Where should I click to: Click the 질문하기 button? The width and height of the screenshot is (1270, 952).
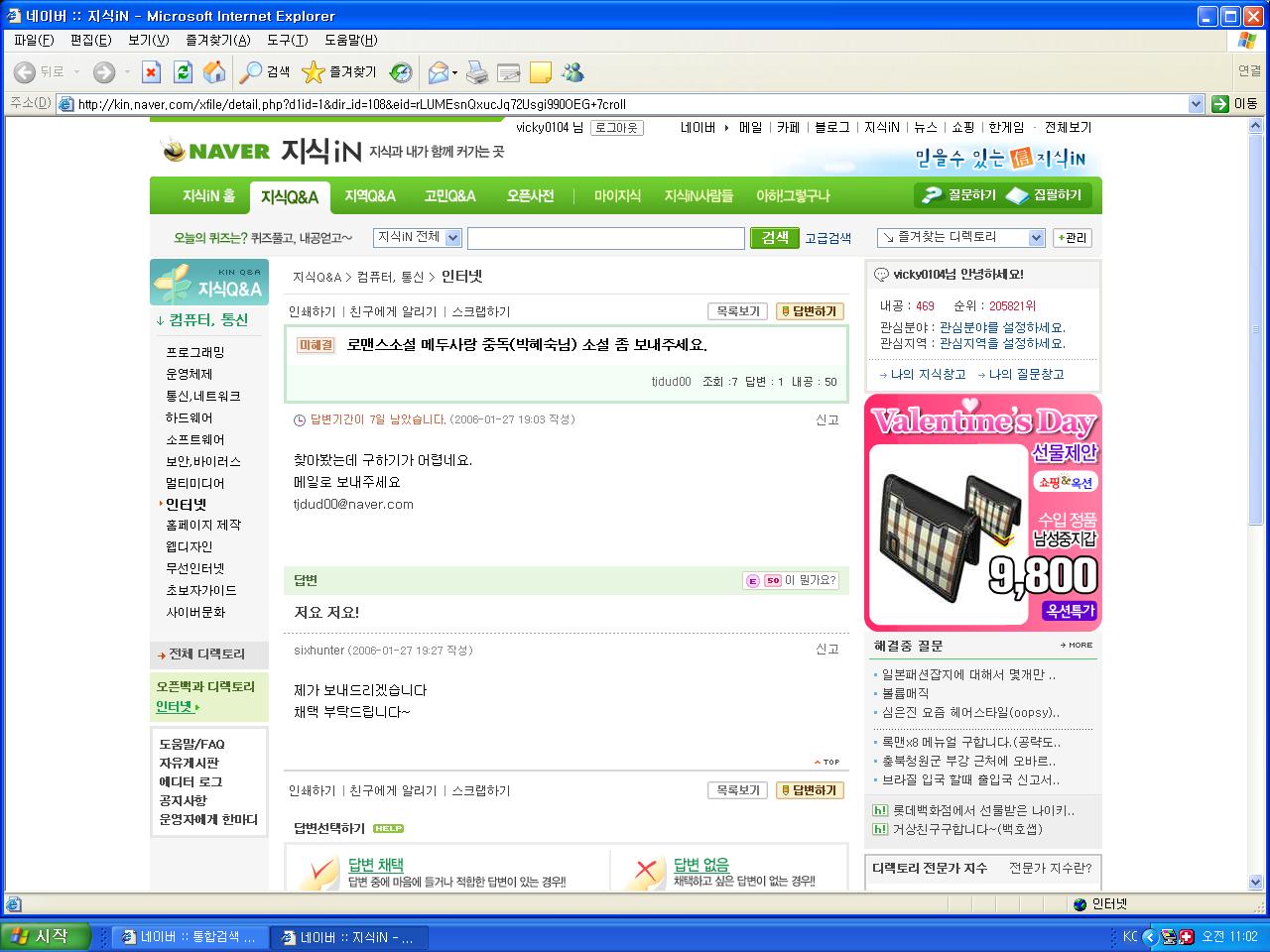(959, 195)
